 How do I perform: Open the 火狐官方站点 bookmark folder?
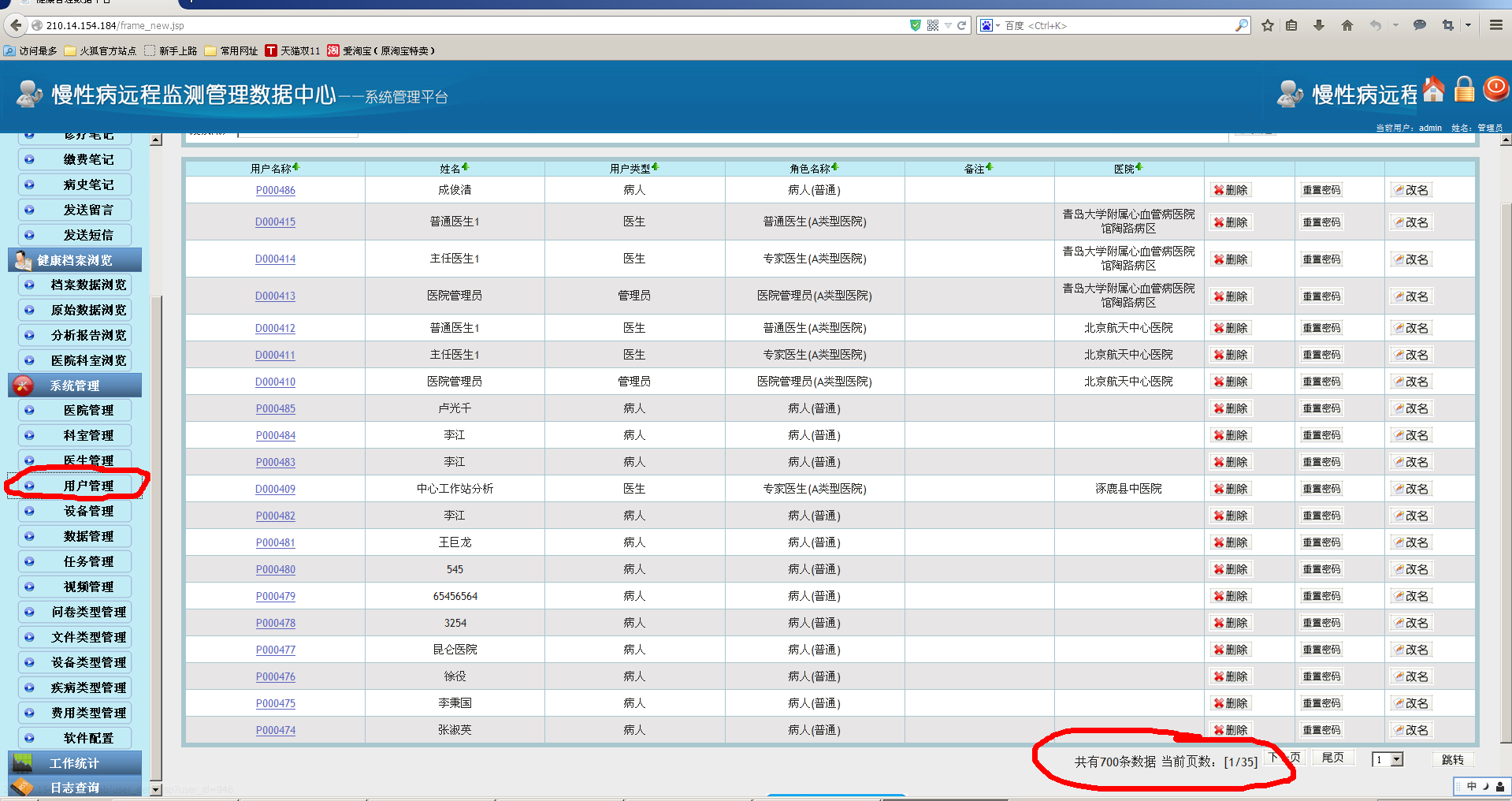[x=100, y=50]
